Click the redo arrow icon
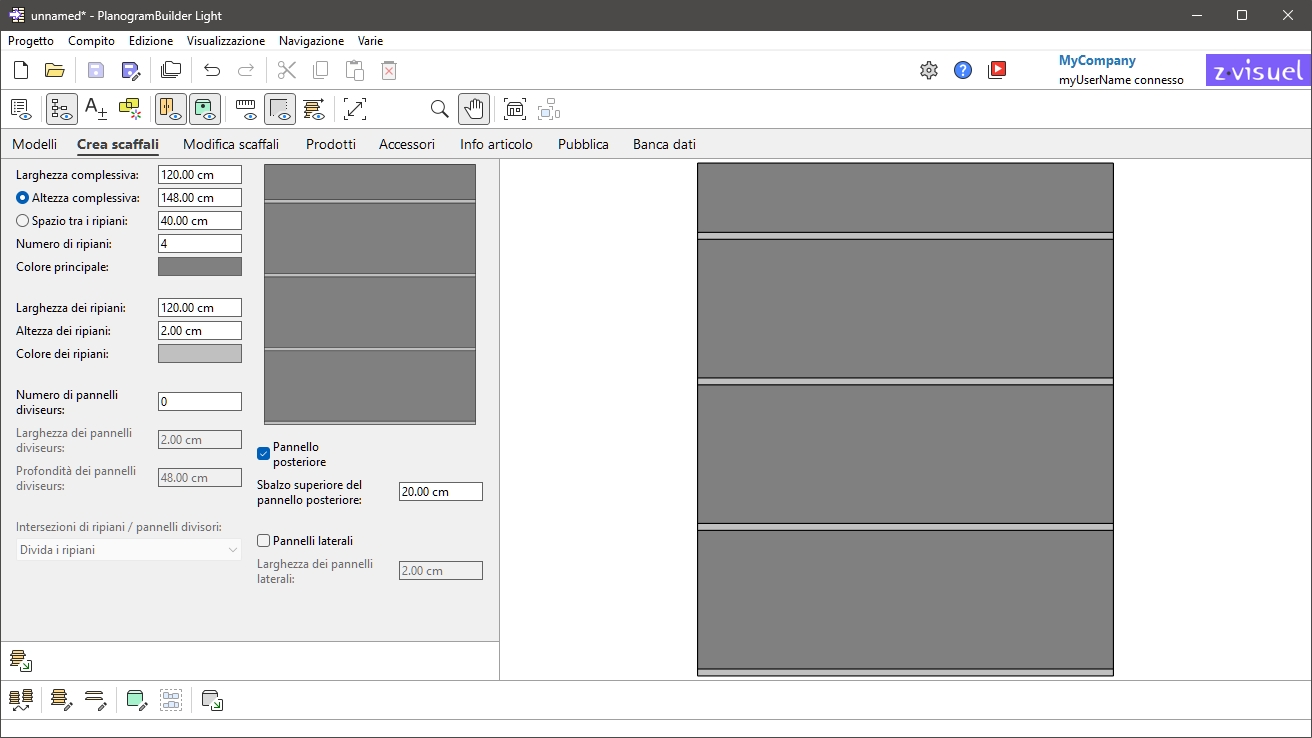The height and width of the screenshot is (738, 1312). pos(246,70)
